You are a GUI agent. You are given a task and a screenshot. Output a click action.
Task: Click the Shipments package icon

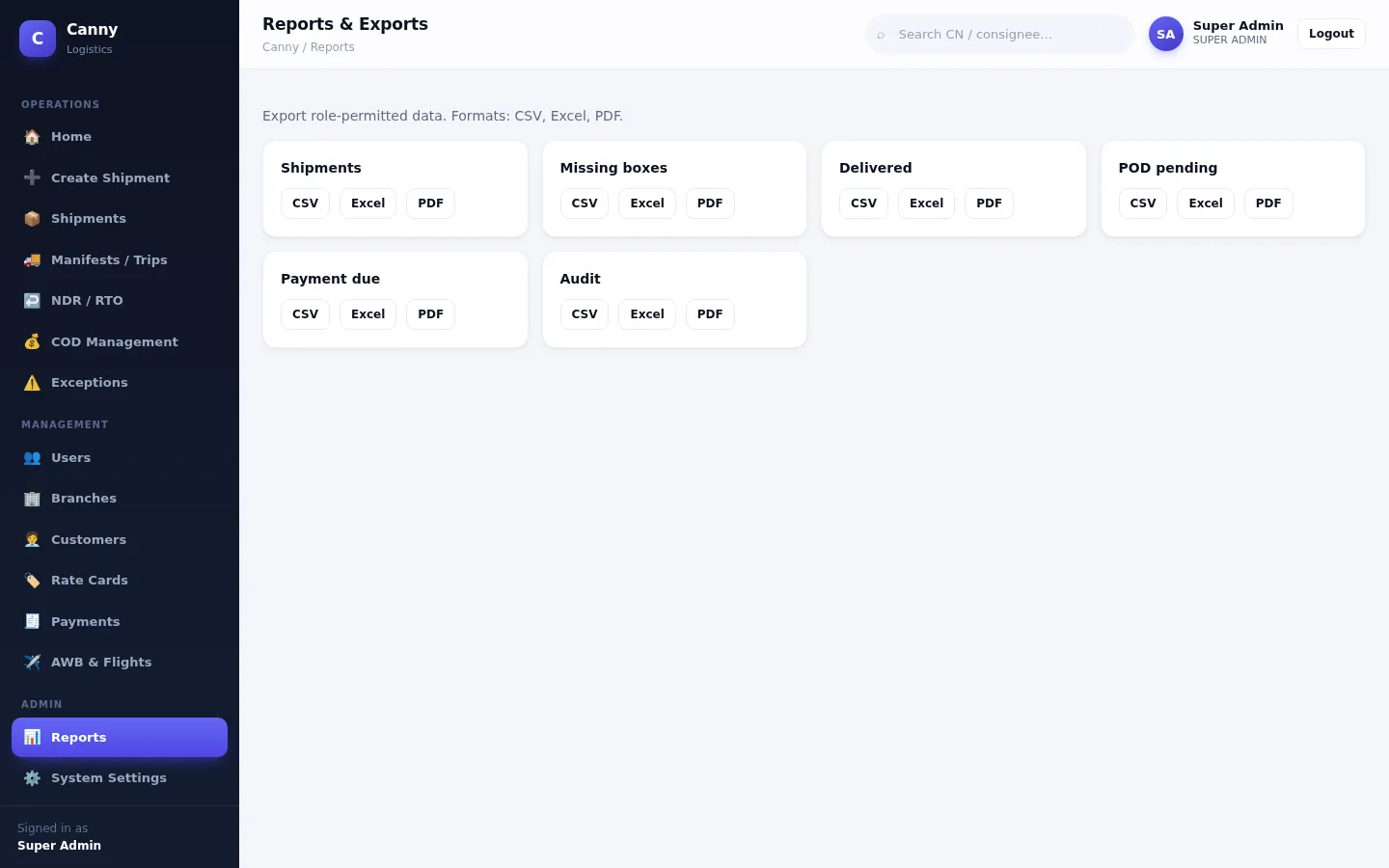[x=32, y=219]
